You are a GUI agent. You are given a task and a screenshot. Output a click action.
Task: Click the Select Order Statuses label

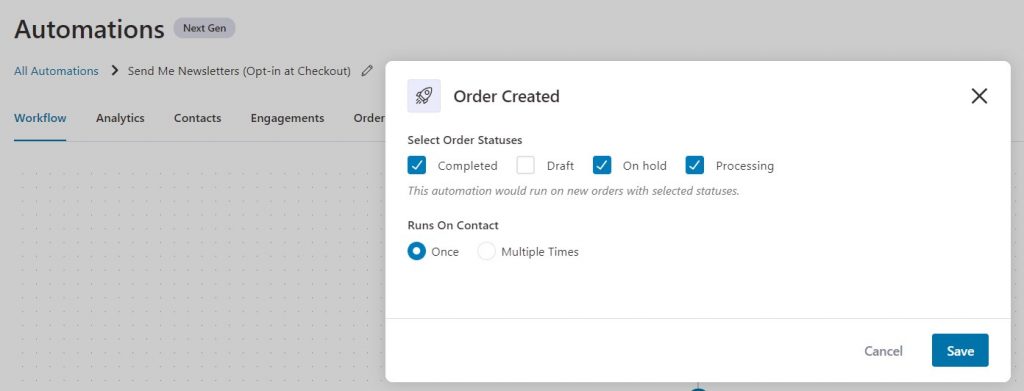pyautogui.click(x=464, y=140)
